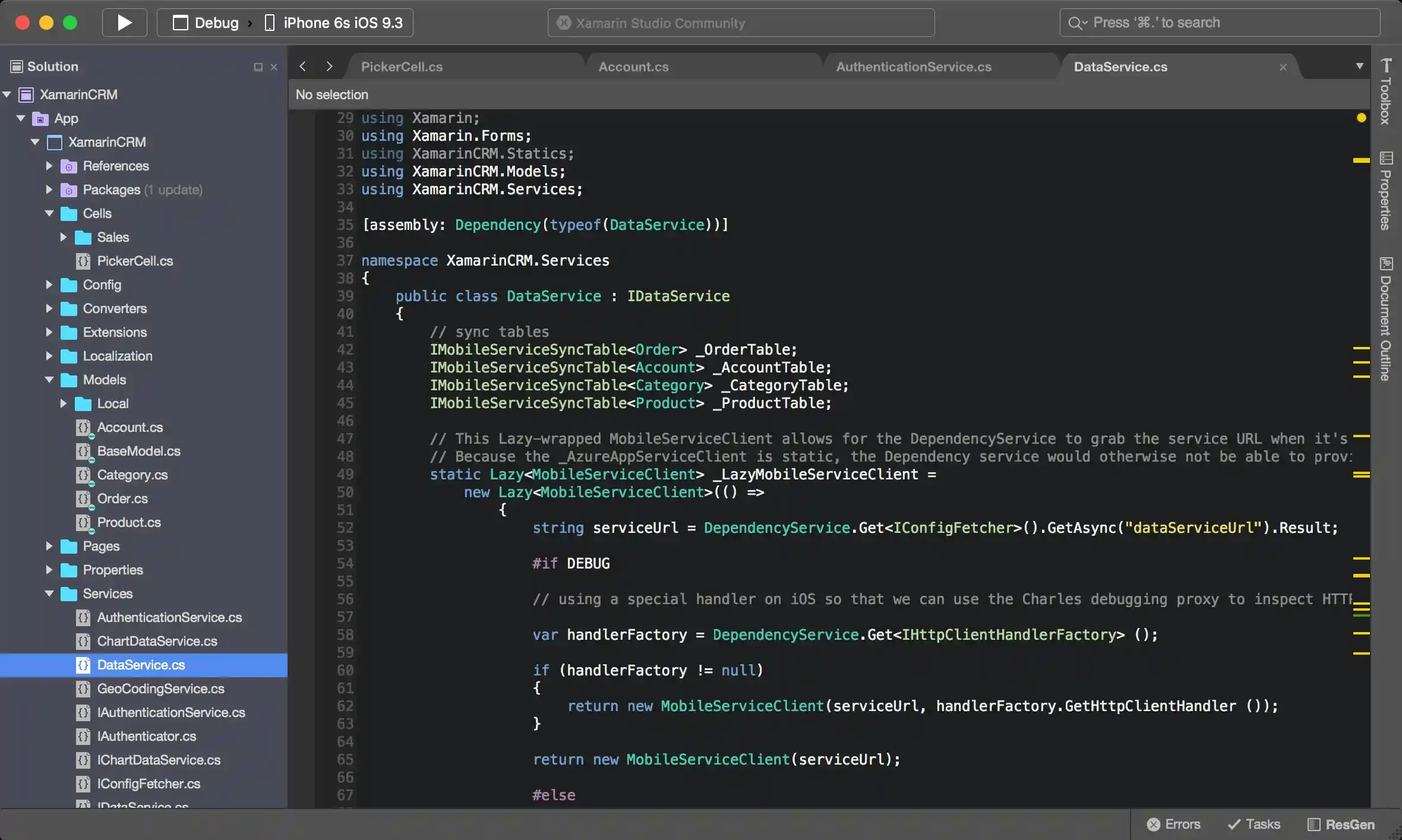Click the Tasks pad checkmark icon

1234,824
